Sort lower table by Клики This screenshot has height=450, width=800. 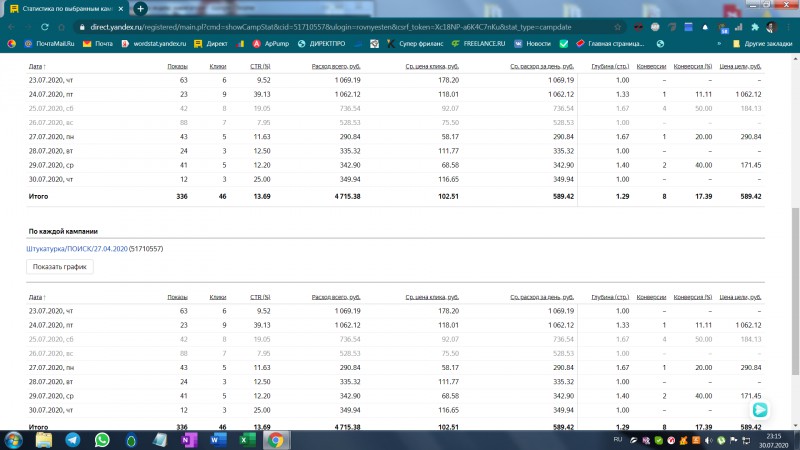click(218, 297)
